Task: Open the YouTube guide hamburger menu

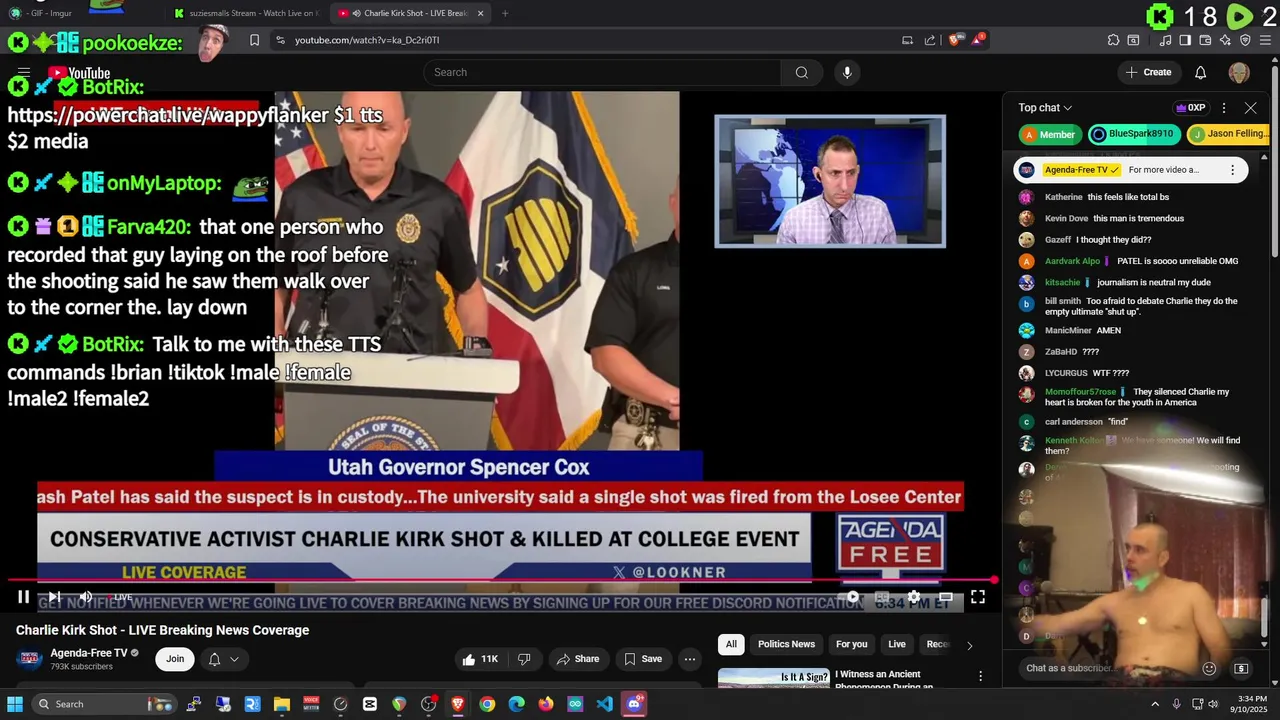Action: point(24,72)
